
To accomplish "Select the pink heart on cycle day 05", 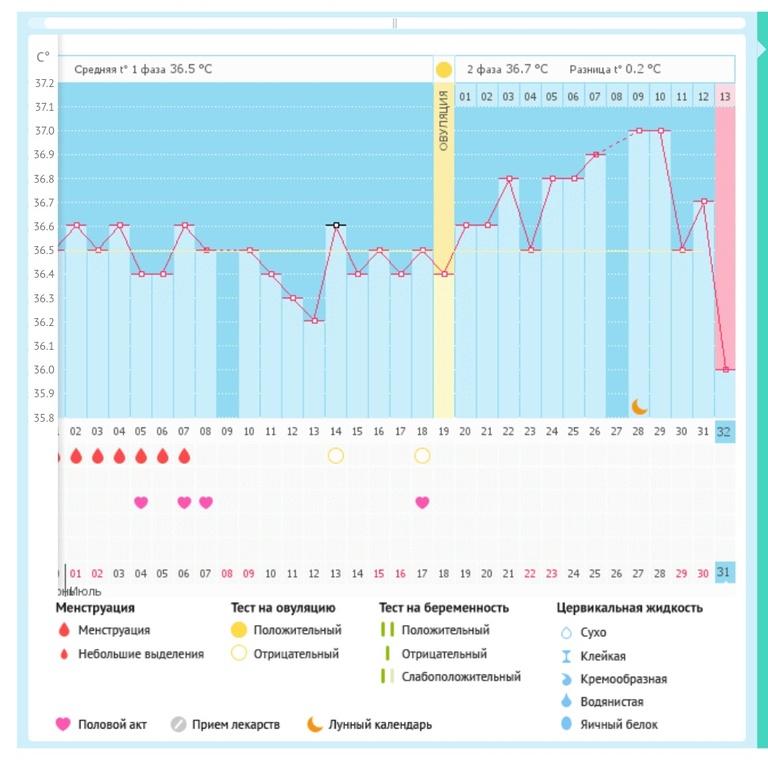I will pos(141,502).
